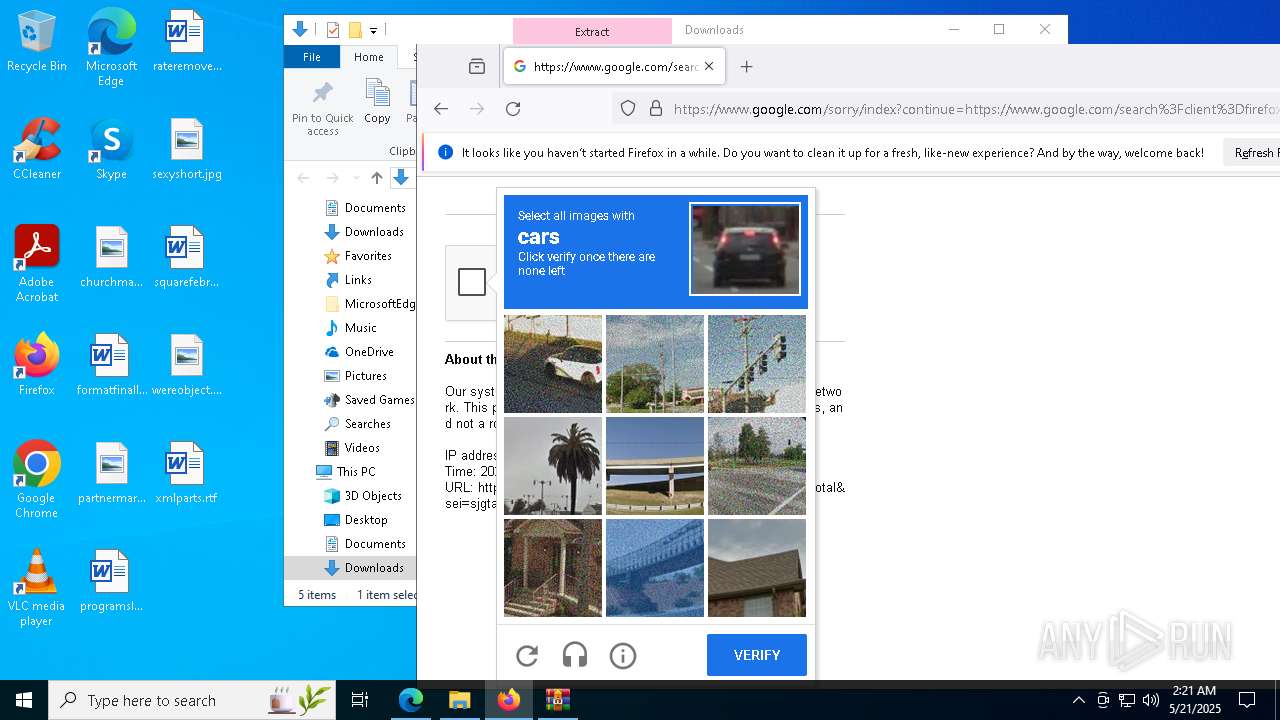This screenshot has height=720, width=1280.
Task: Go back using Firefox back arrow
Action: tap(441, 109)
